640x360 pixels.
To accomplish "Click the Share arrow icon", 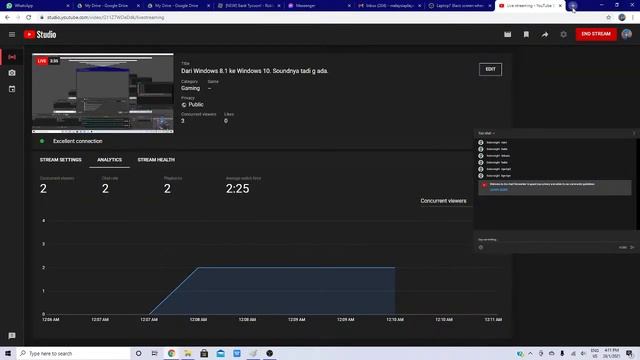I will coord(545,35).
